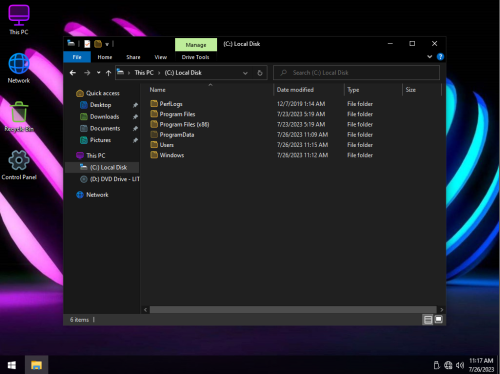Open the Drive Tools tab
This screenshot has height=374, width=500.
point(195,57)
